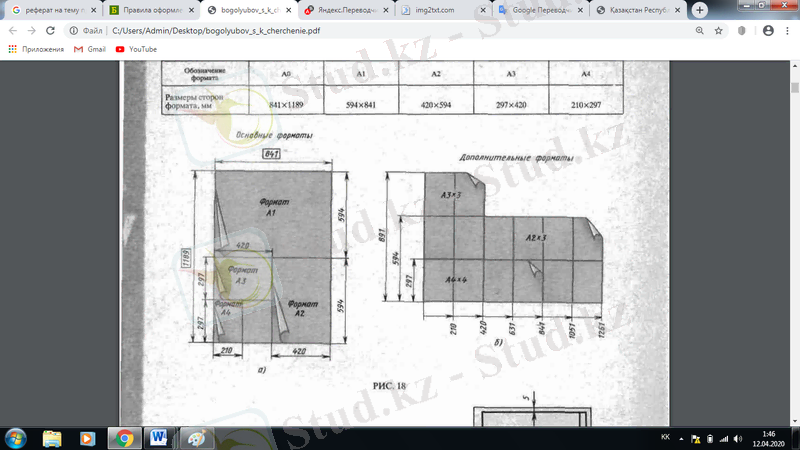800x450 pixels.
Task: Open the Chrome three-dot menu
Action: [787, 31]
